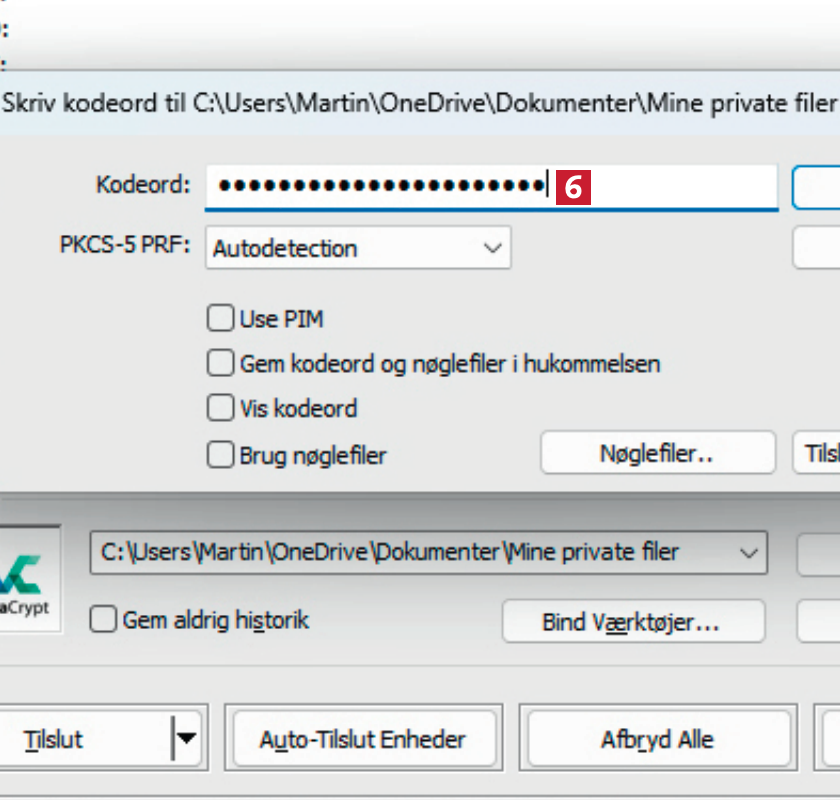The height and width of the screenshot is (800, 840).
Task: Check the Brug nøglefiler option
Action: pos(219,455)
